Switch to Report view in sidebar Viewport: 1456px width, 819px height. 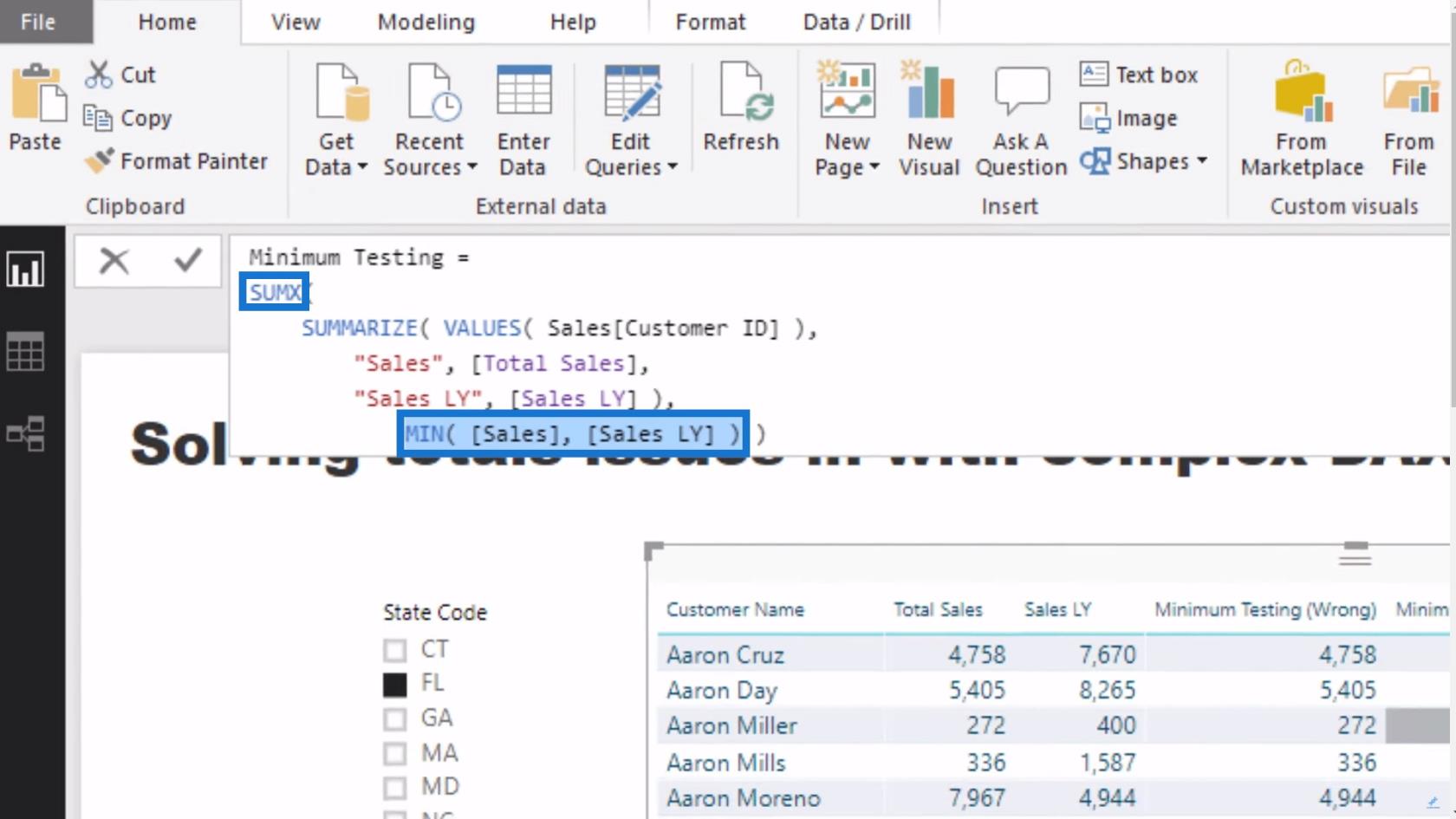26,270
